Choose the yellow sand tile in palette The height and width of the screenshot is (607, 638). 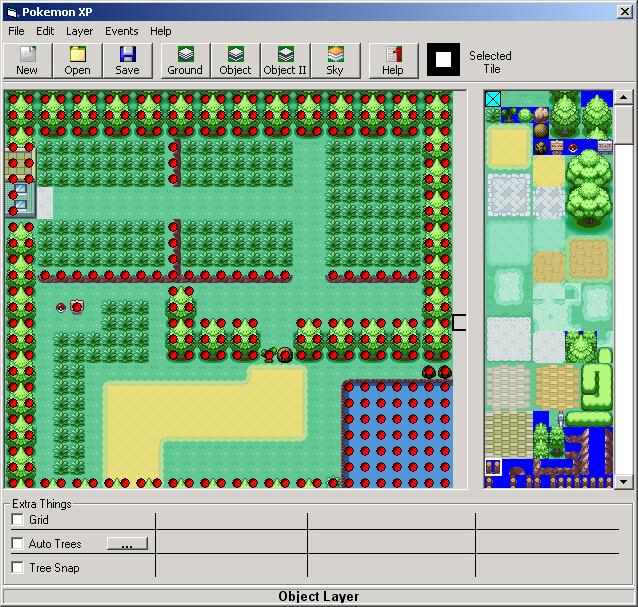pyautogui.click(x=508, y=147)
